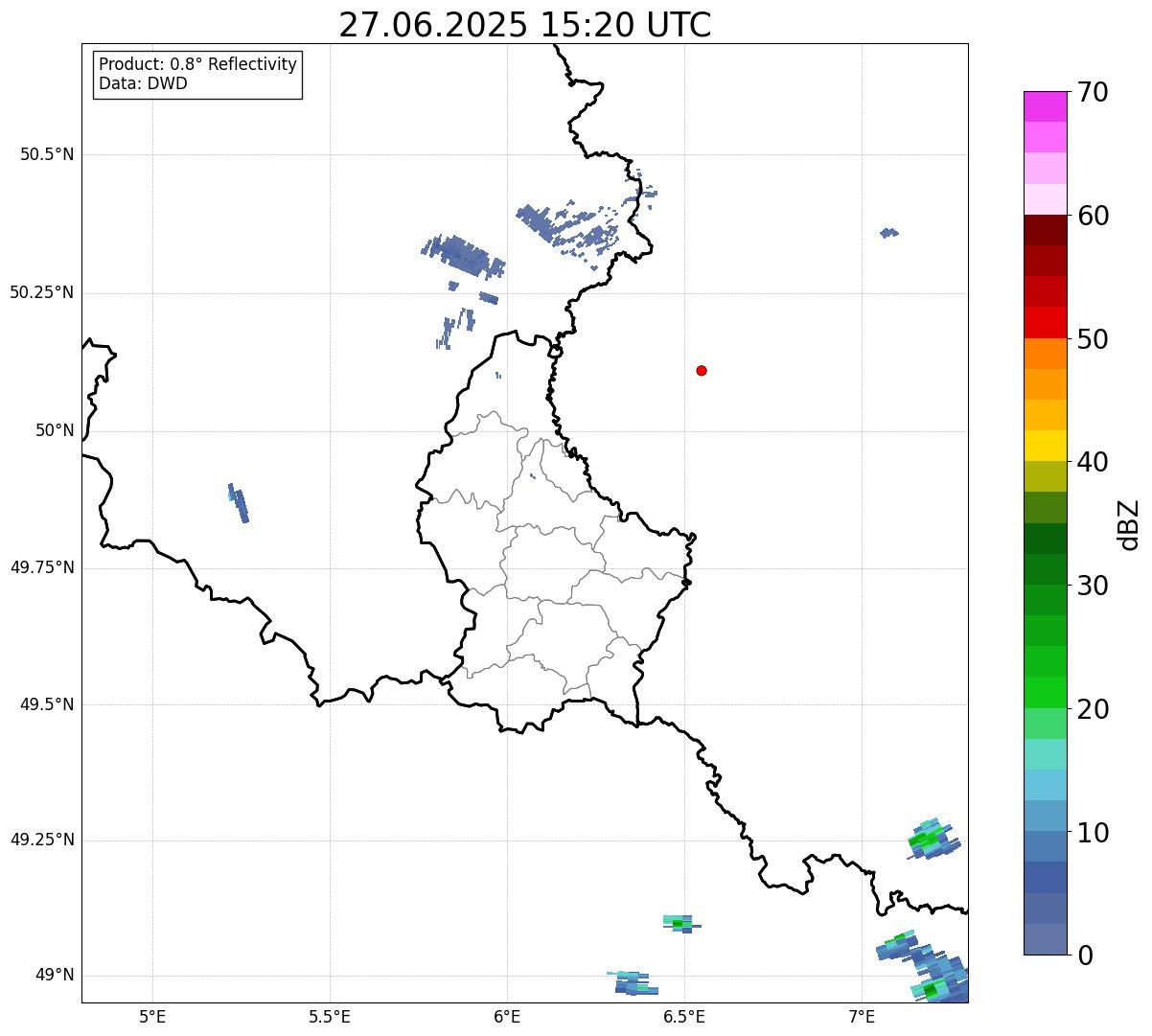Viewport: 1152px width, 1036px height.
Task: Click the longitude label "6.5°E"
Action: 684,1016
